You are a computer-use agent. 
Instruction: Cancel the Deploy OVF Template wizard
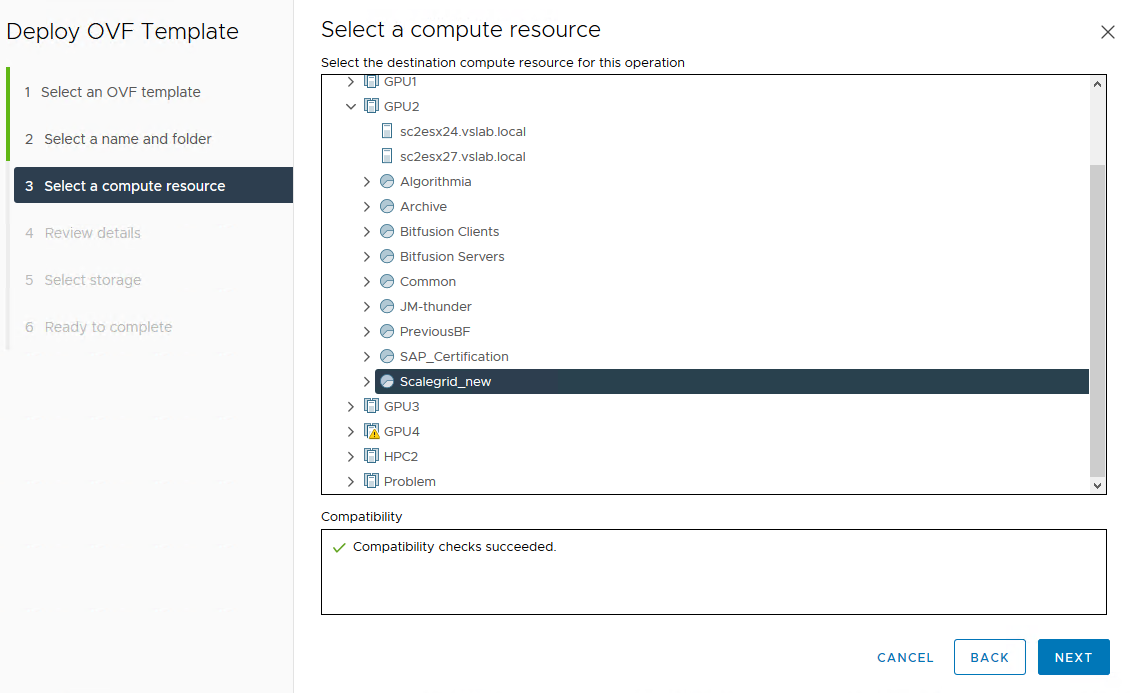pos(905,657)
